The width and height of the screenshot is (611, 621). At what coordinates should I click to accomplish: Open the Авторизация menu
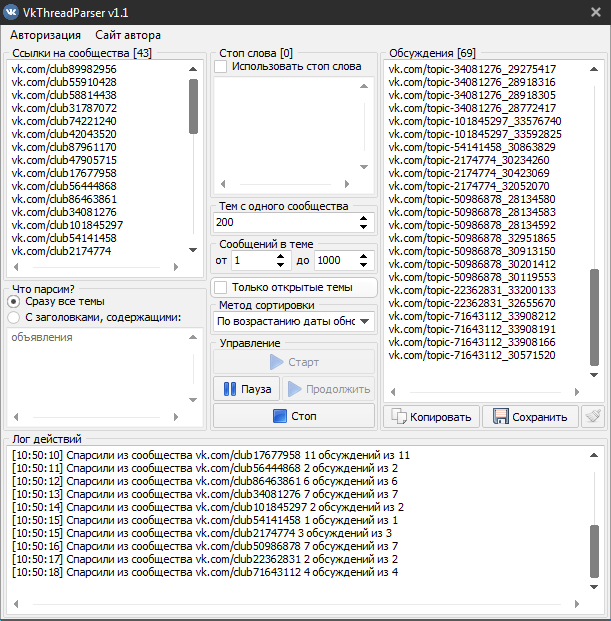[45, 35]
